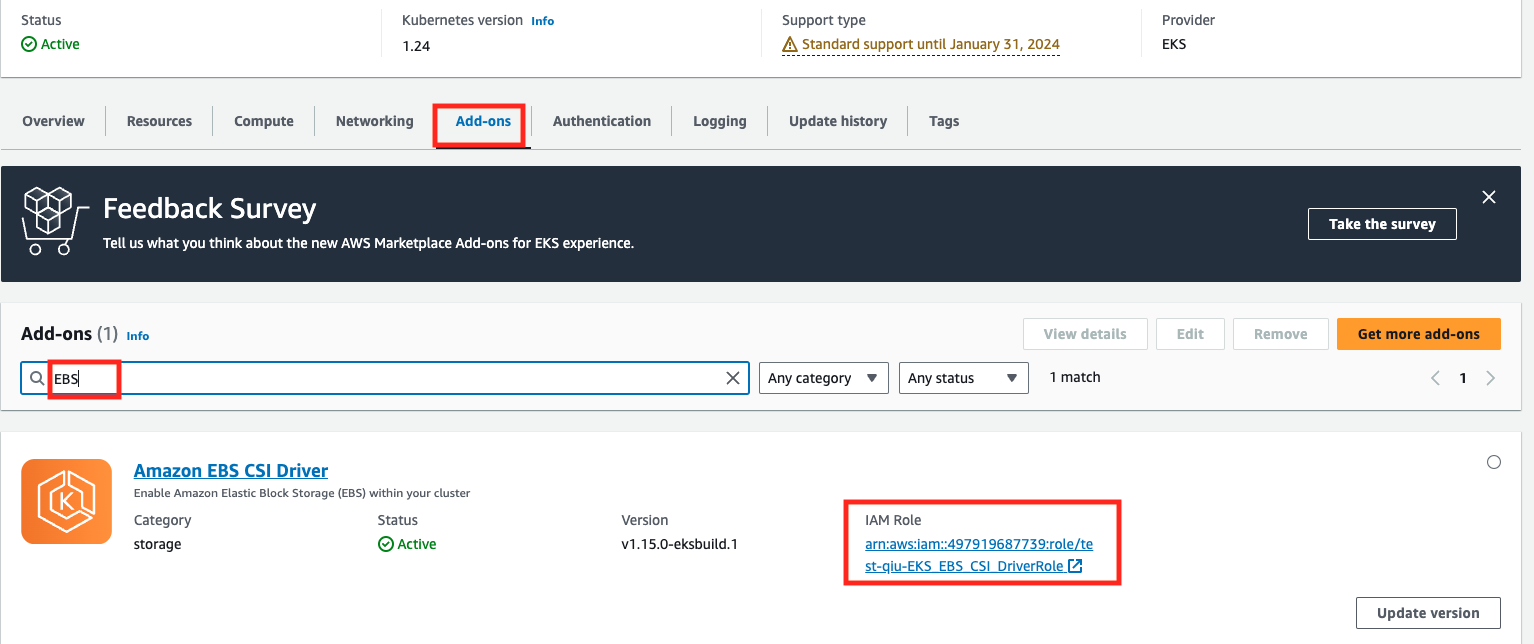The width and height of the screenshot is (1534, 644).
Task: Open the Standard support warning link
Action: 930,44
